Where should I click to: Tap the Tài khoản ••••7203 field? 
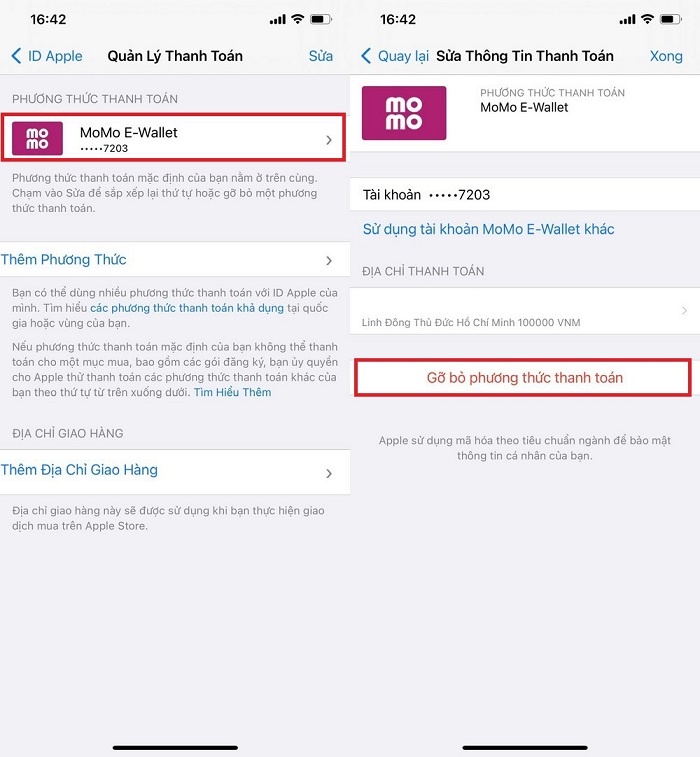tap(525, 195)
